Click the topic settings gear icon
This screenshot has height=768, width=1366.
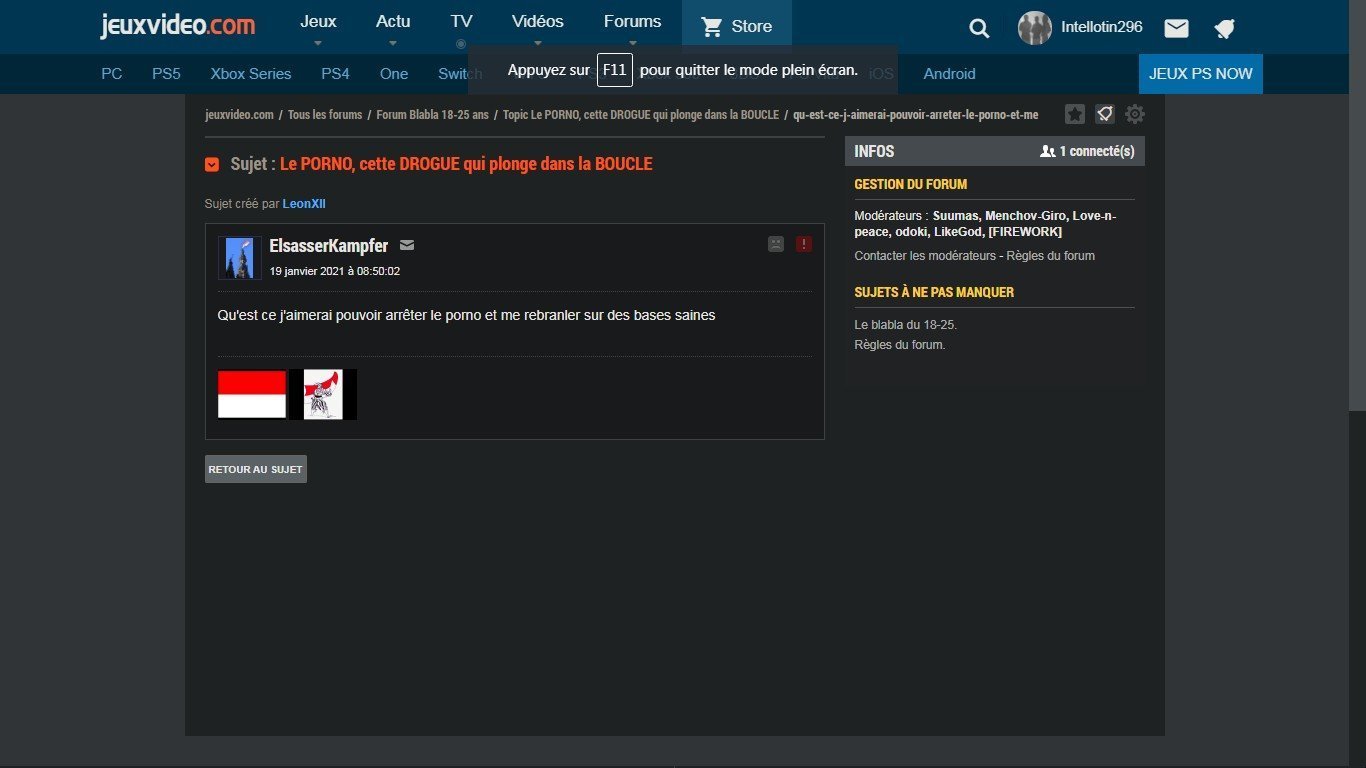(x=1135, y=114)
